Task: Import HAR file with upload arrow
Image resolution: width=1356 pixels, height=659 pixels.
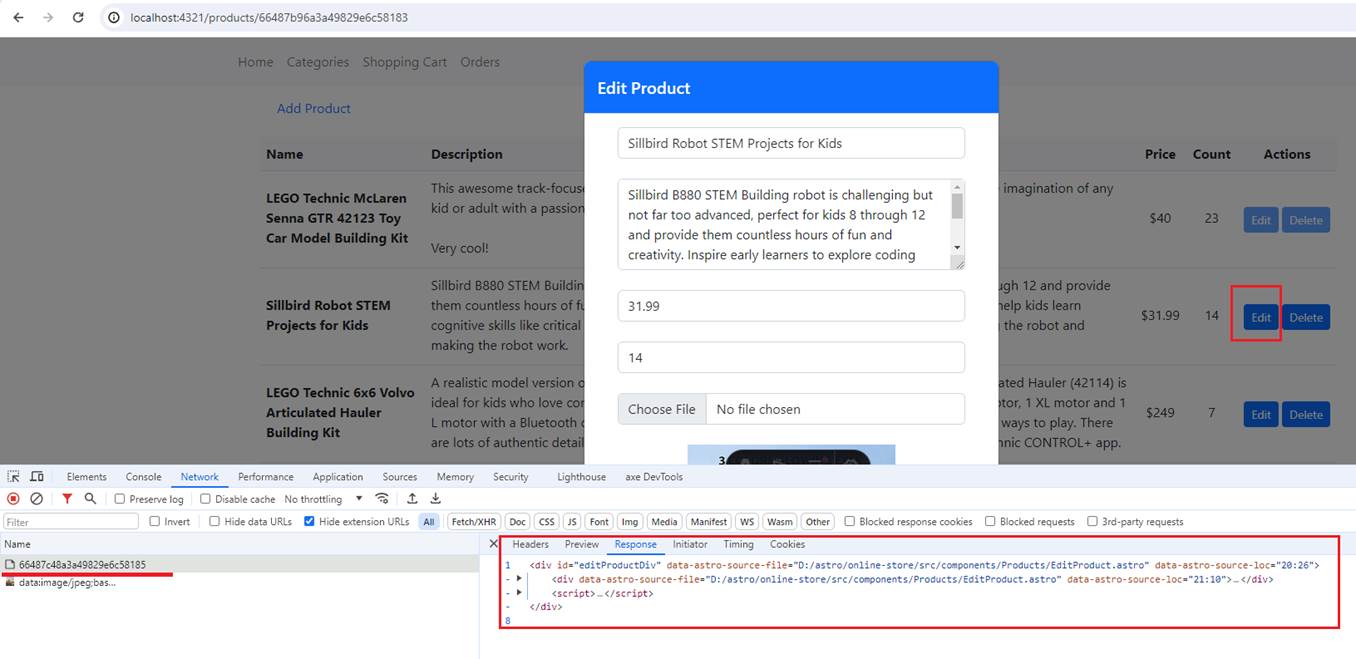Action: tap(412, 499)
